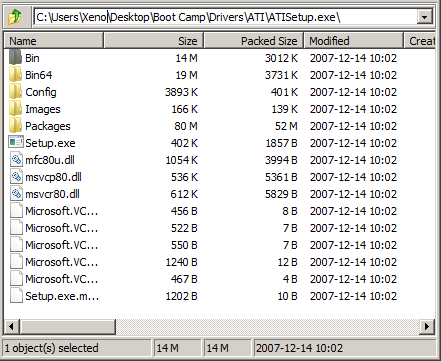Viewport: 441px width, 361px height.
Task: Click the Images folder name
Action: (43, 109)
